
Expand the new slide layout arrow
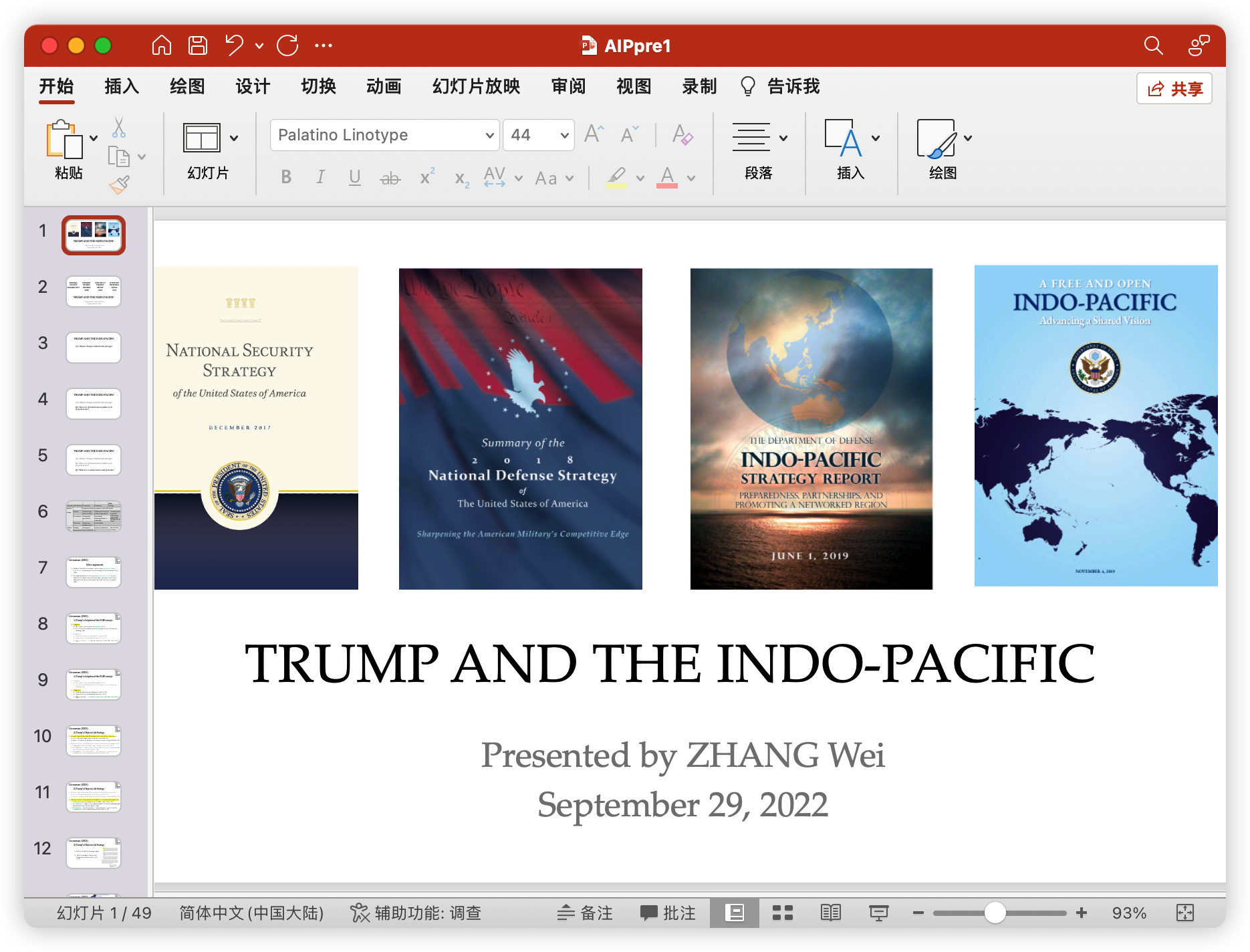tap(234, 138)
